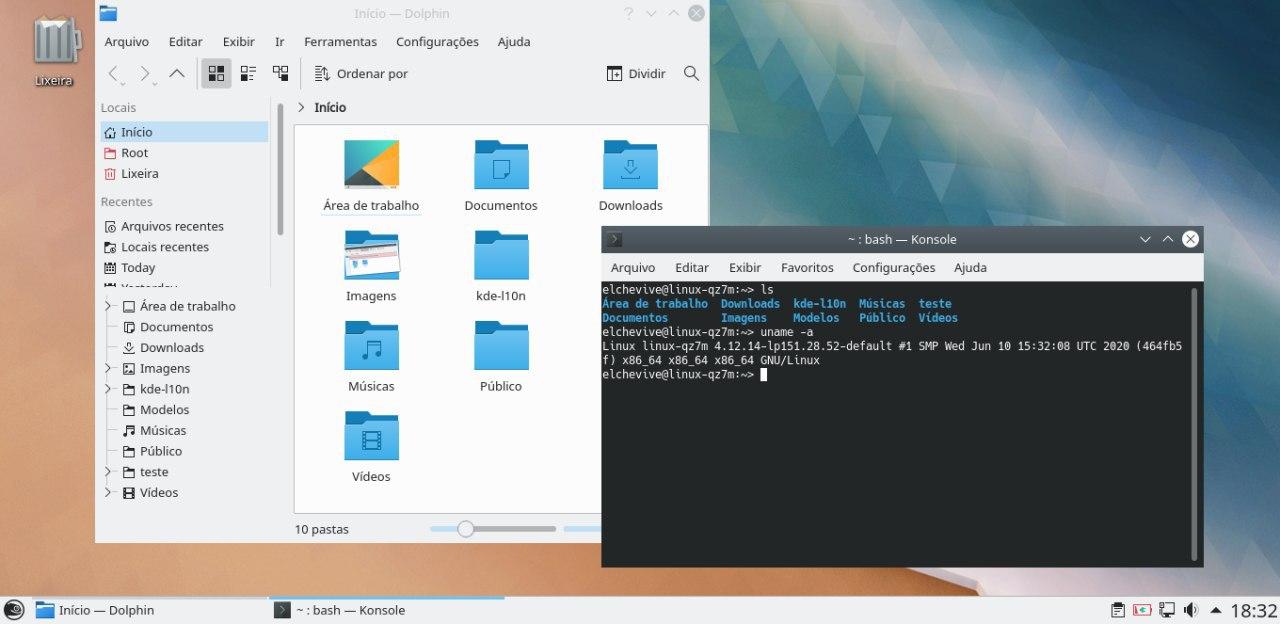Open Exibir menu in Konsole

(x=745, y=267)
